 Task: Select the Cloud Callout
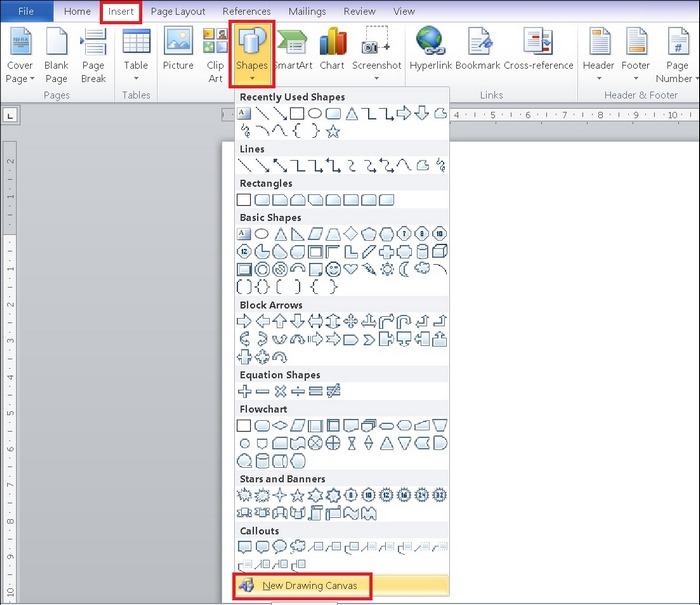point(297,547)
